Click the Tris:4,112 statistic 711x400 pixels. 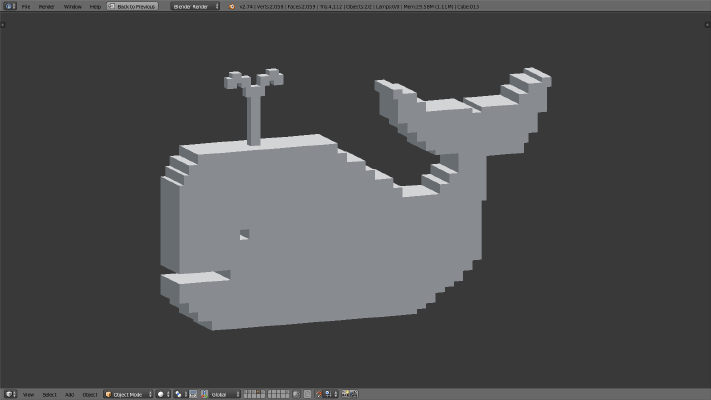click(330, 7)
